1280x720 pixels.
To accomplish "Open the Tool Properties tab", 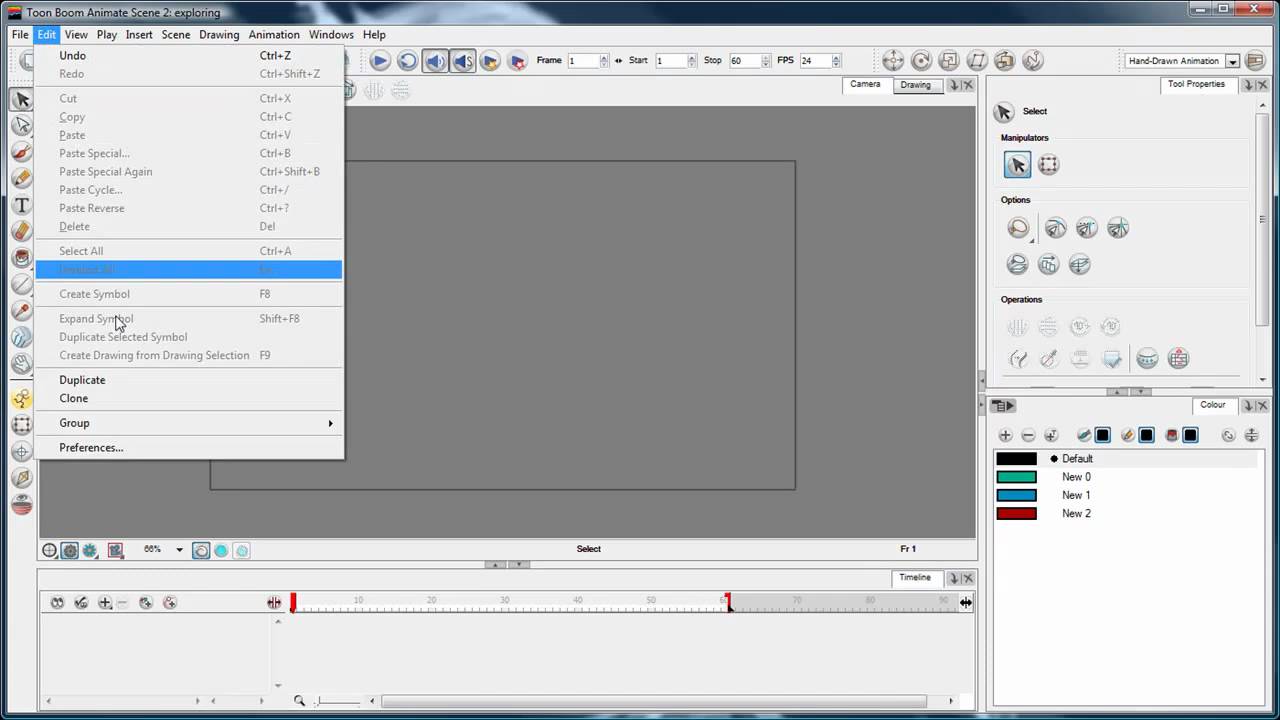I will tap(1196, 84).
